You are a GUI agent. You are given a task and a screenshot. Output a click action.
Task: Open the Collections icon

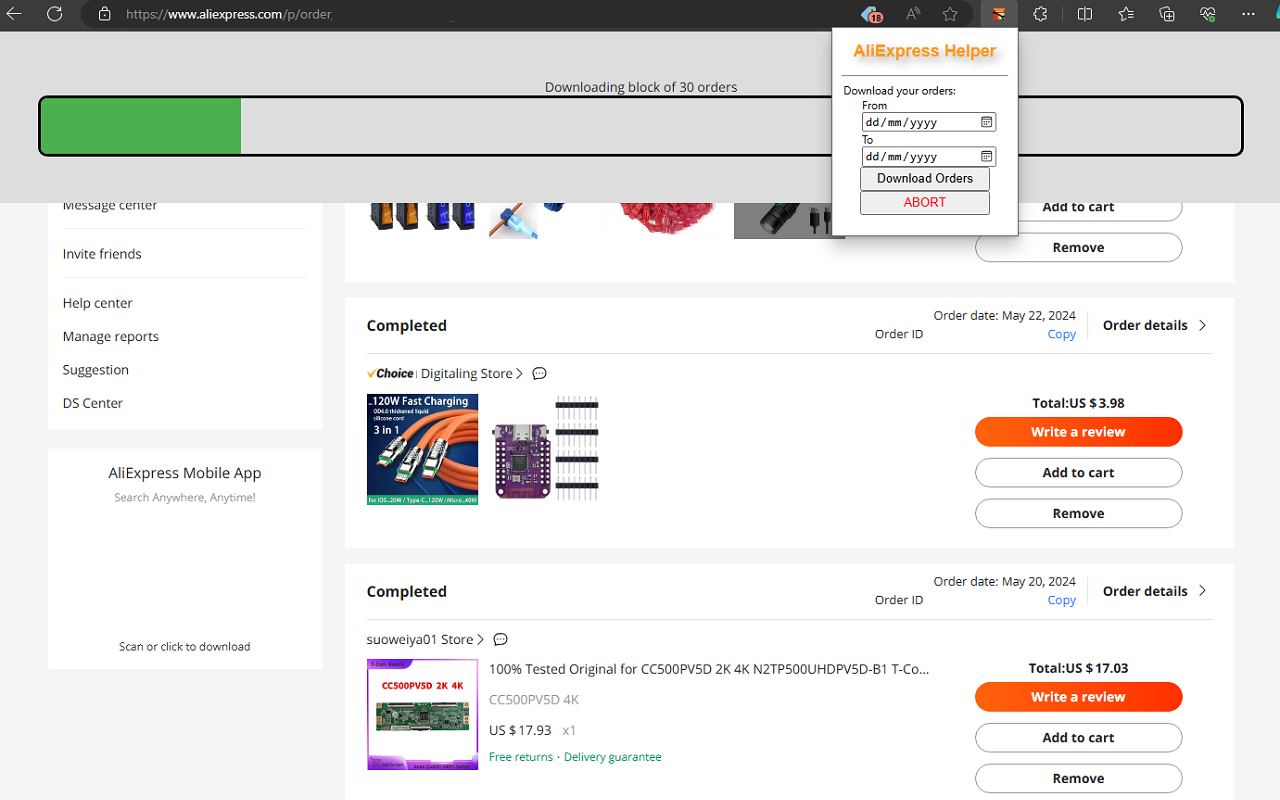point(1167,14)
